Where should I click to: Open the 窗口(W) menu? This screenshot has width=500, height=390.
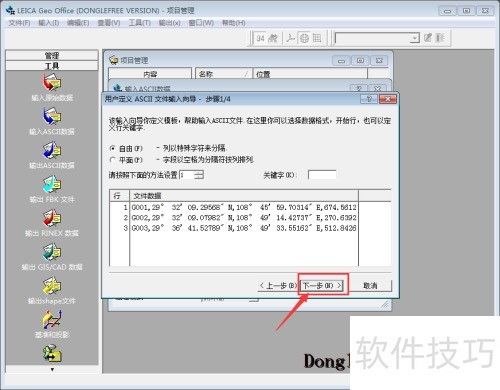201,23
